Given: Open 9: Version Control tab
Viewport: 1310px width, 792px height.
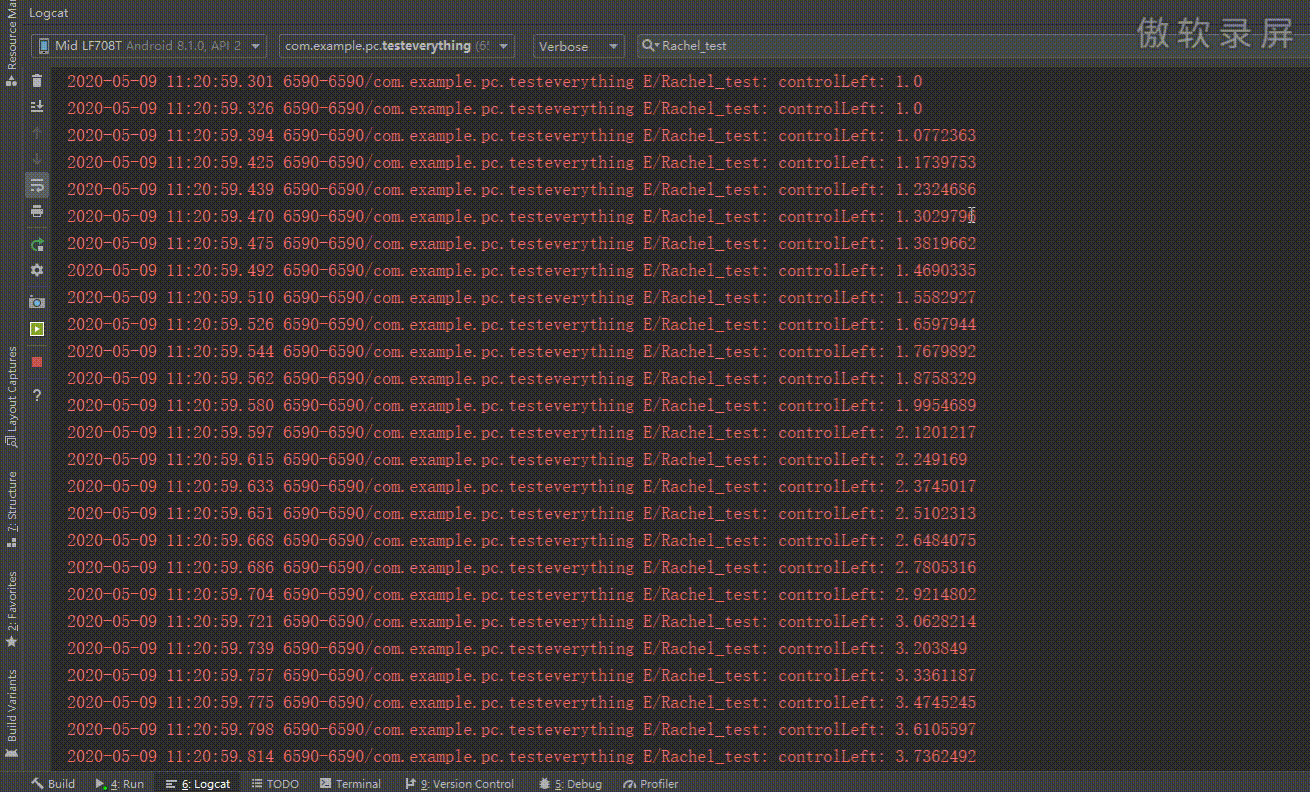Looking at the screenshot, I should point(459,784).
